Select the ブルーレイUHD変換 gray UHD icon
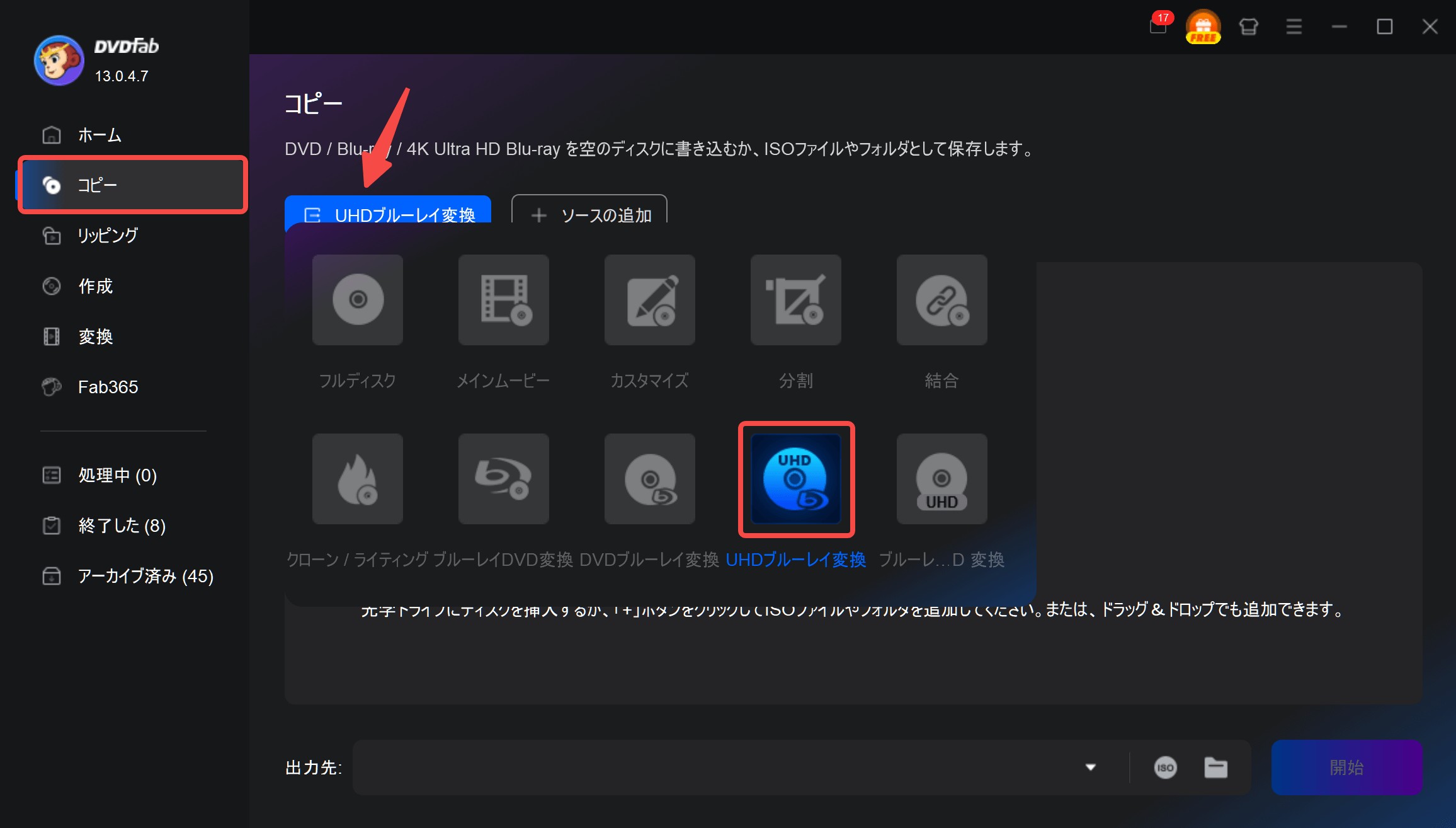Viewport: 1456px width, 828px height. tap(942, 479)
